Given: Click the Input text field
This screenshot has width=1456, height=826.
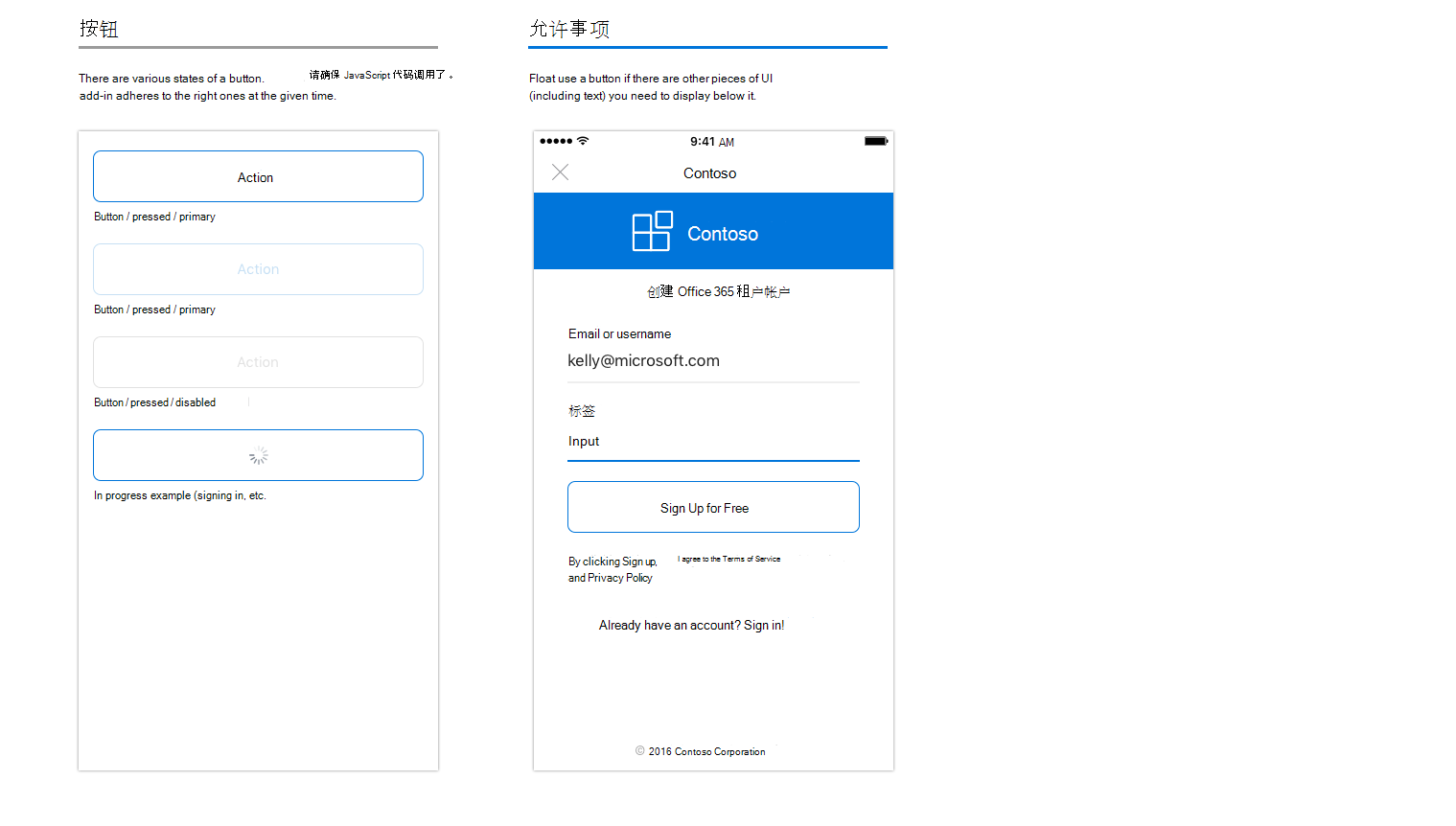Looking at the screenshot, I should pos(713,443).
